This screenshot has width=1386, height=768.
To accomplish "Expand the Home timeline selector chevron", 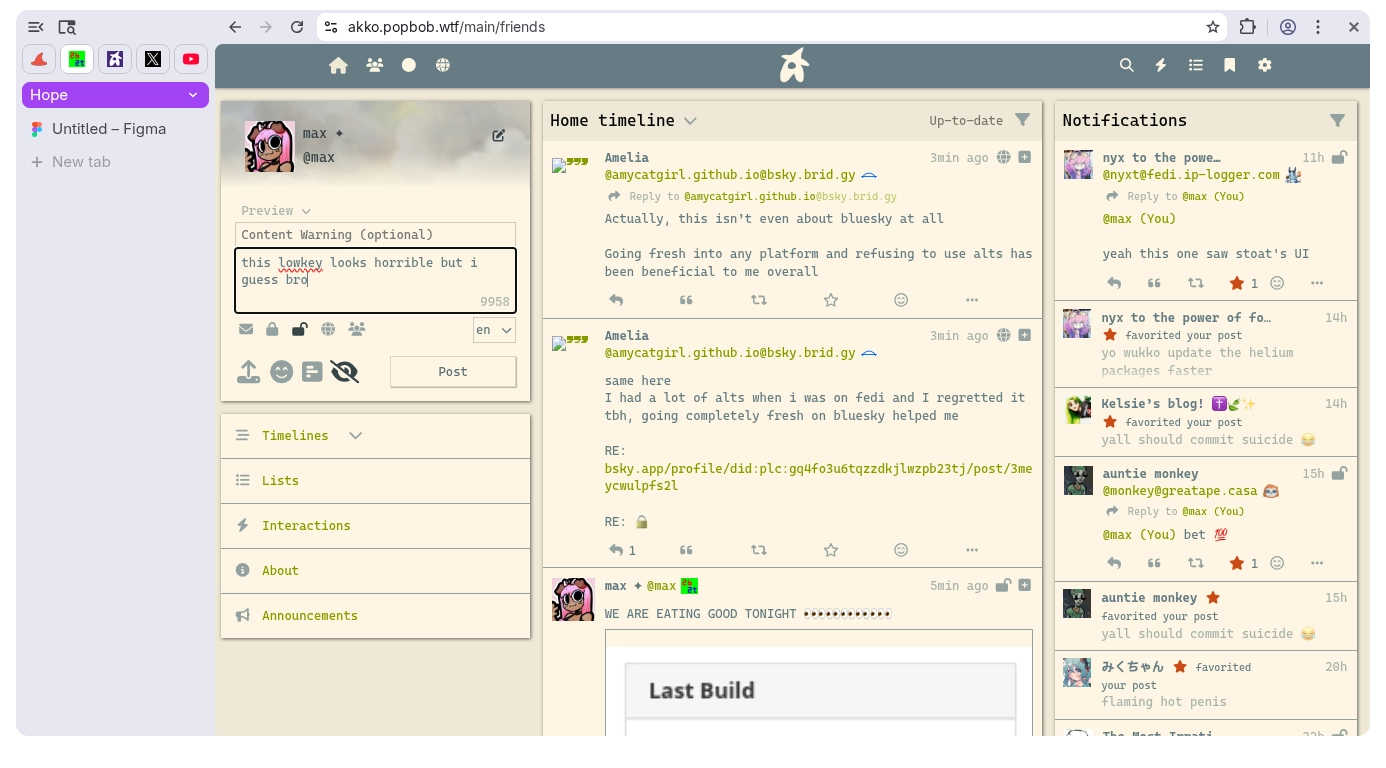I will pyautogui.click(x=690, y=121).
